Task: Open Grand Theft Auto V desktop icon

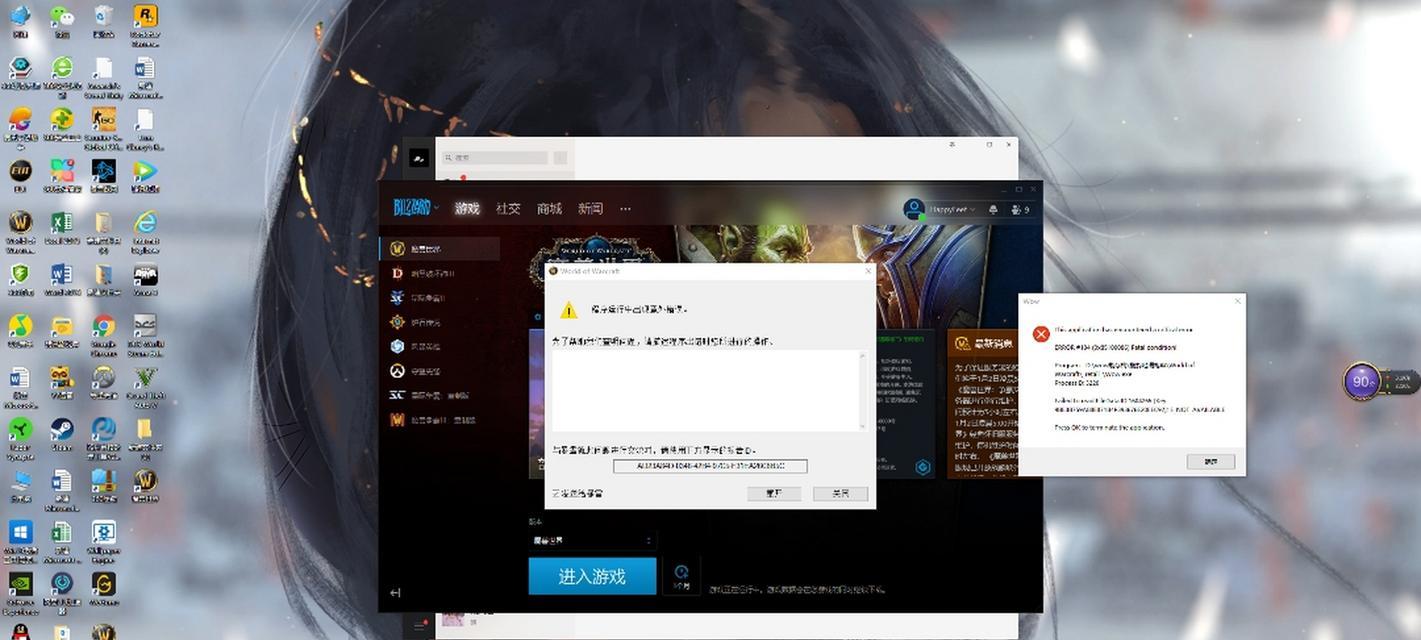Action: (145, 386)
